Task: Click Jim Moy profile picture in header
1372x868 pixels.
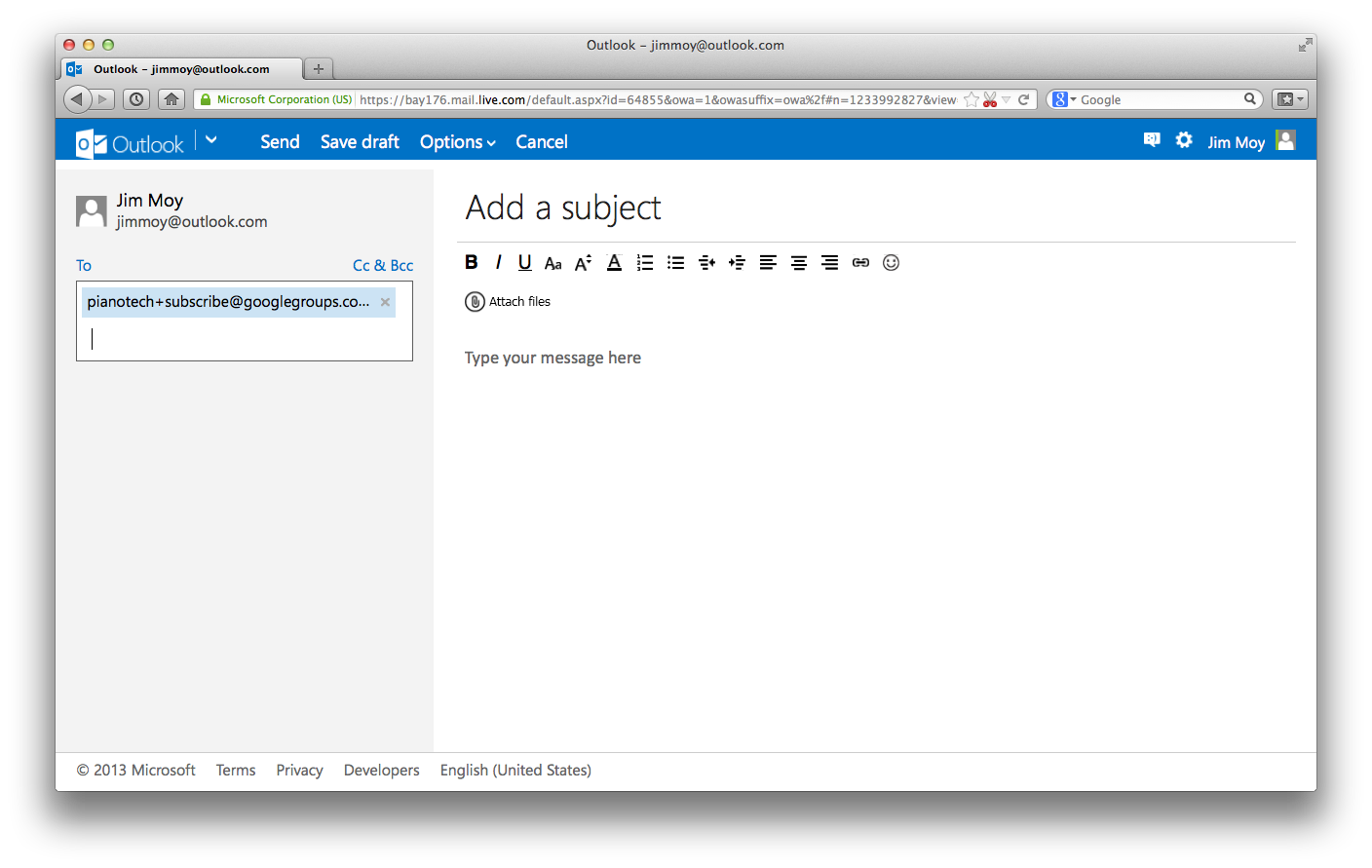Action: (1286, 140)
